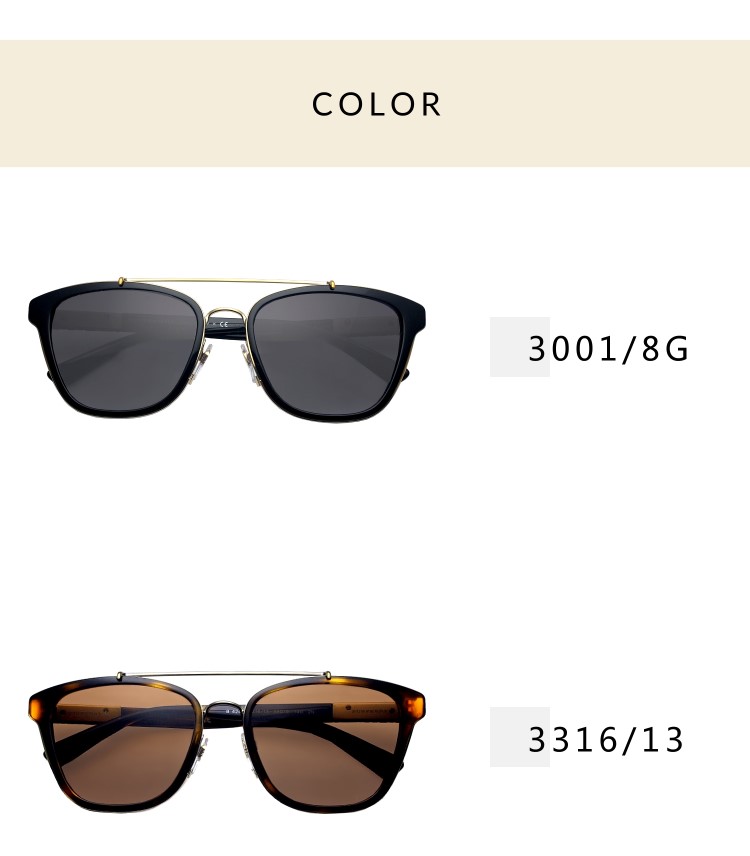Click the COLOR section heading

click(x=376, y=104)
